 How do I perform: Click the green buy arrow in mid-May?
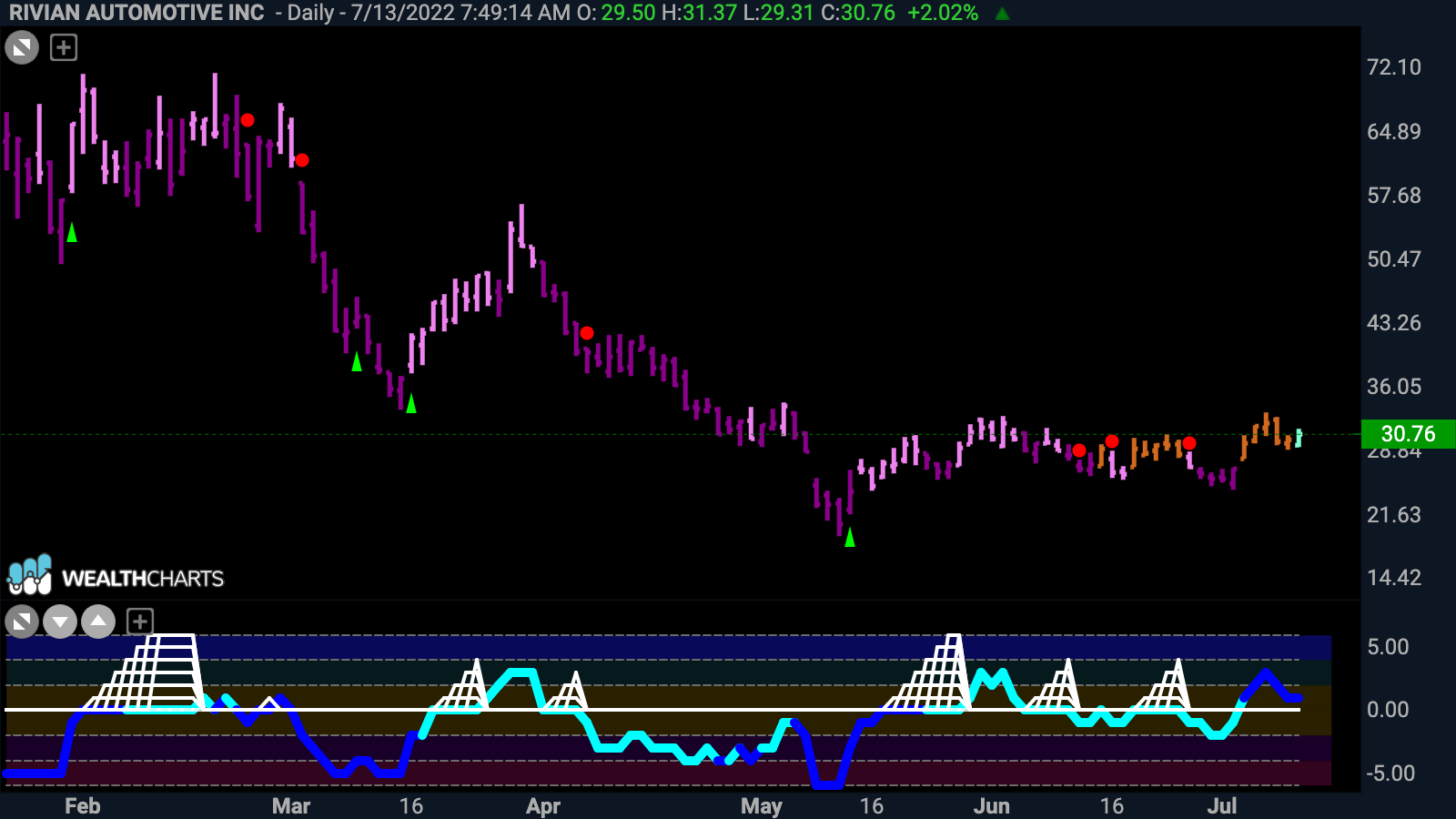tap(850, 538)
